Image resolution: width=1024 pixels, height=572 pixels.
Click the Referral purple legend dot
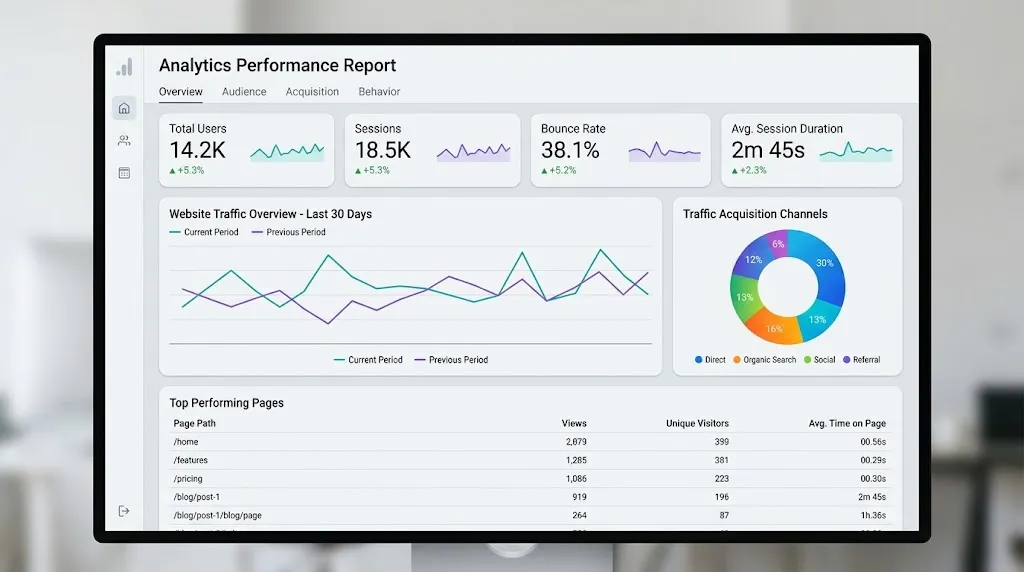point(846,360)
